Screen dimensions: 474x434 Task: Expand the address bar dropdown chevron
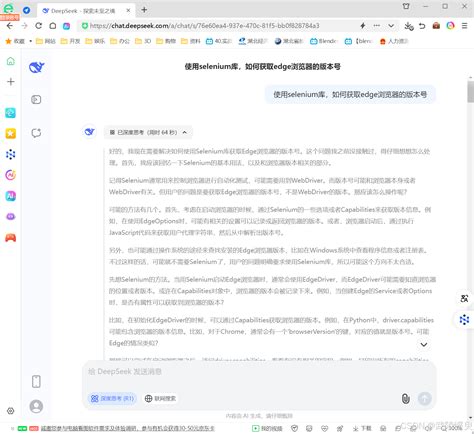pyautogui.click(x=391, y=26)
